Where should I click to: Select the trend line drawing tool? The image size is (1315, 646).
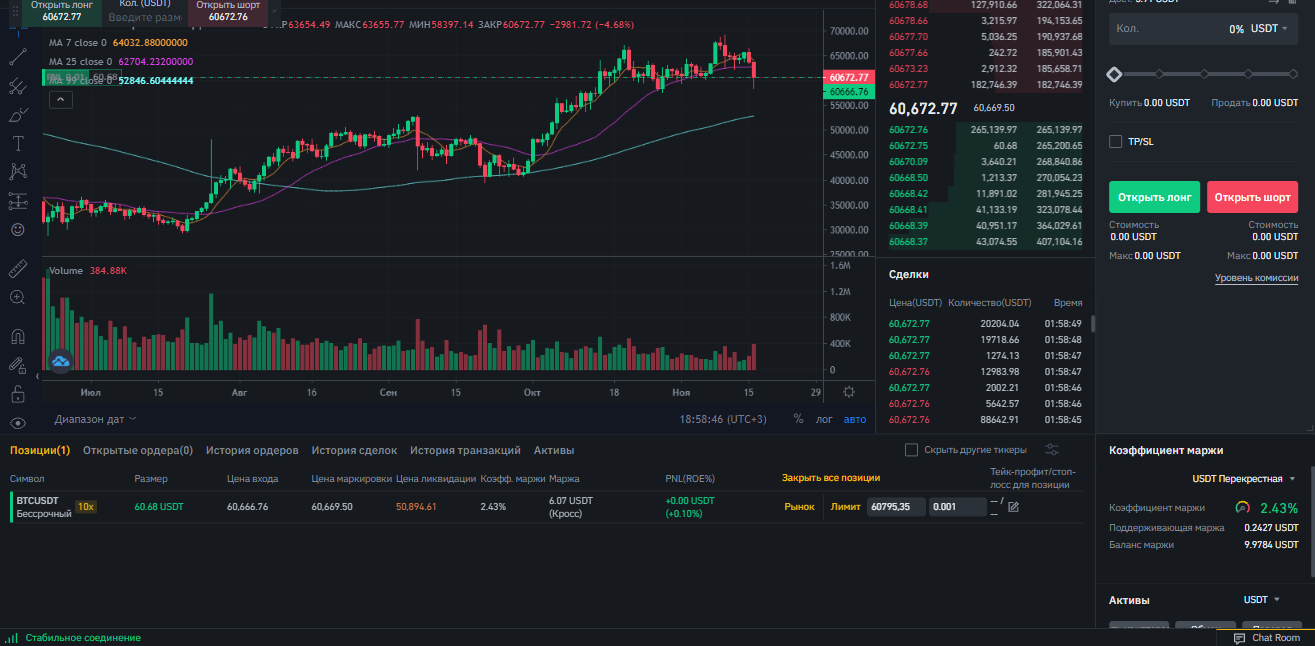click(17, 59)
